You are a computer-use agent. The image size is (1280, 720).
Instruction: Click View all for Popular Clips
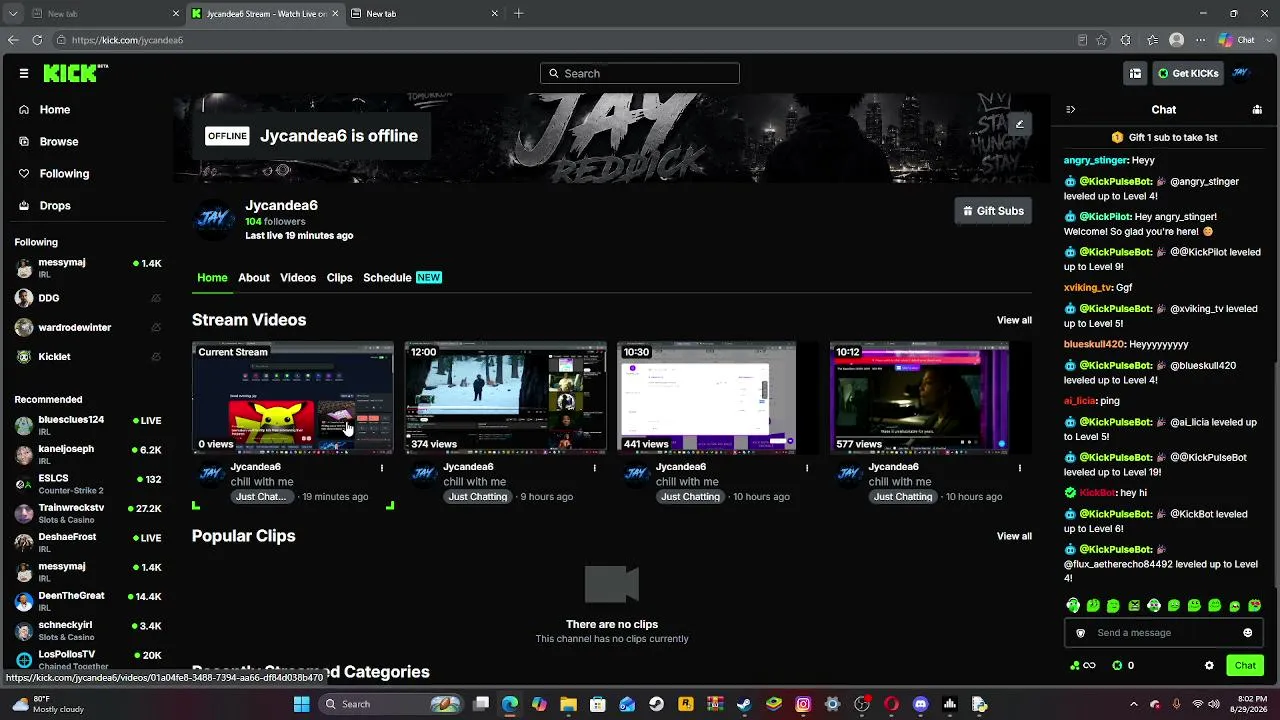[1014, 536]
